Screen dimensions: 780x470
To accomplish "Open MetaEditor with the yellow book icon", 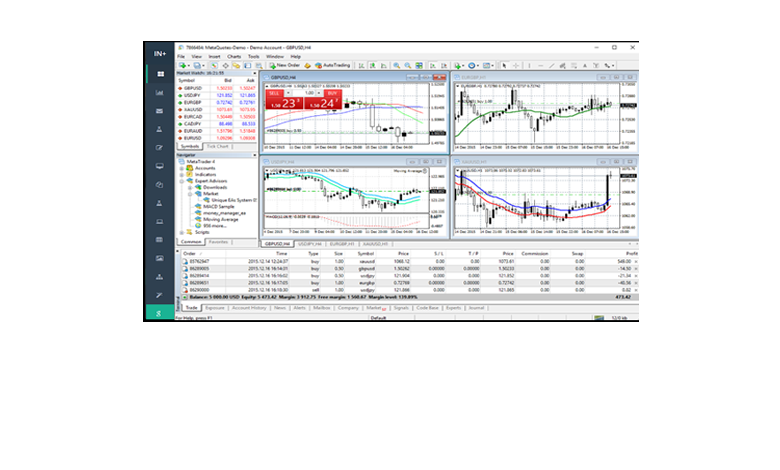I will (x=307, y=65).
